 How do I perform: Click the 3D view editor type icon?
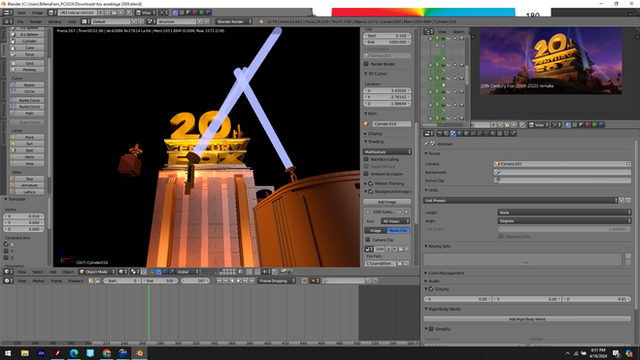click(x=8, y=272)
